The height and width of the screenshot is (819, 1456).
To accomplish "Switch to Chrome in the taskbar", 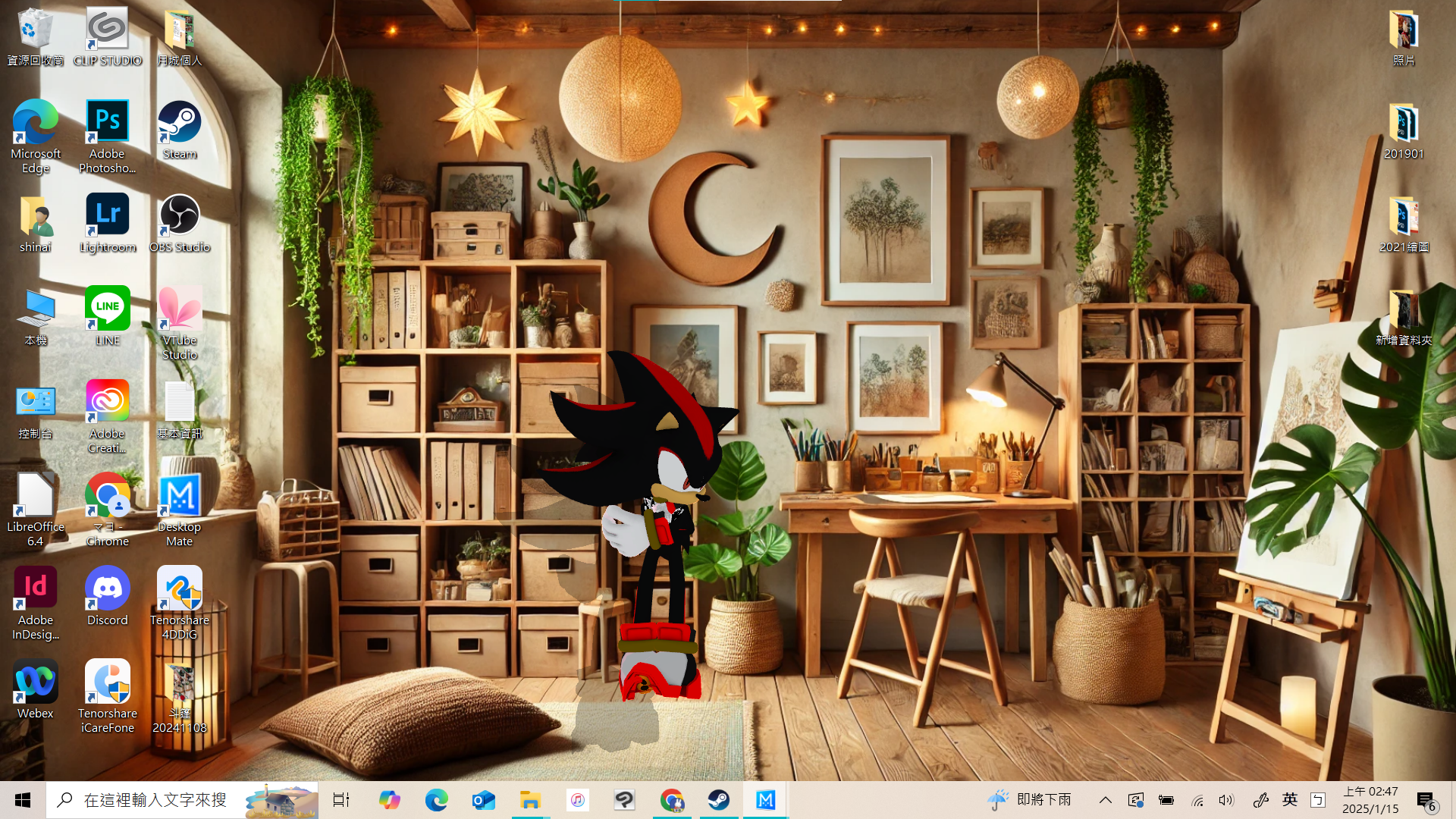I will 672,800.
